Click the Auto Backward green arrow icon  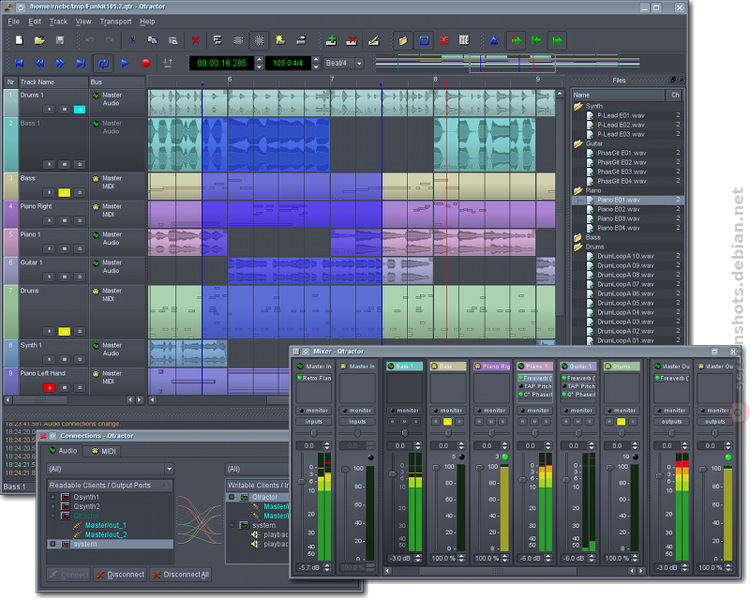point(536,41)
